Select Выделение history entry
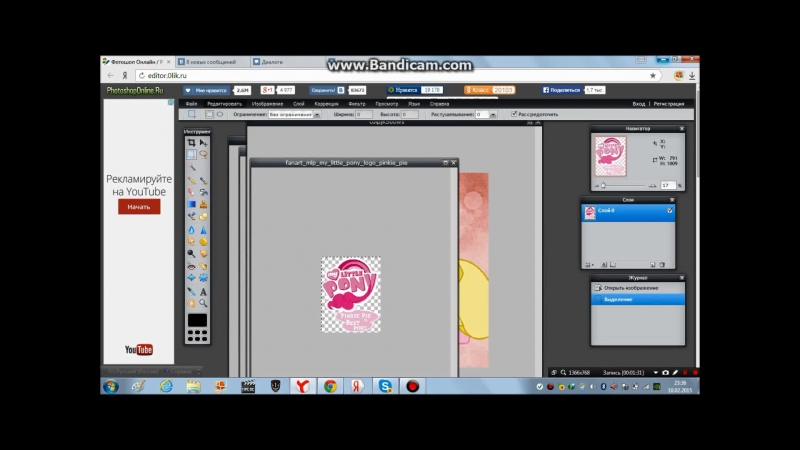 tap(638, 299)
